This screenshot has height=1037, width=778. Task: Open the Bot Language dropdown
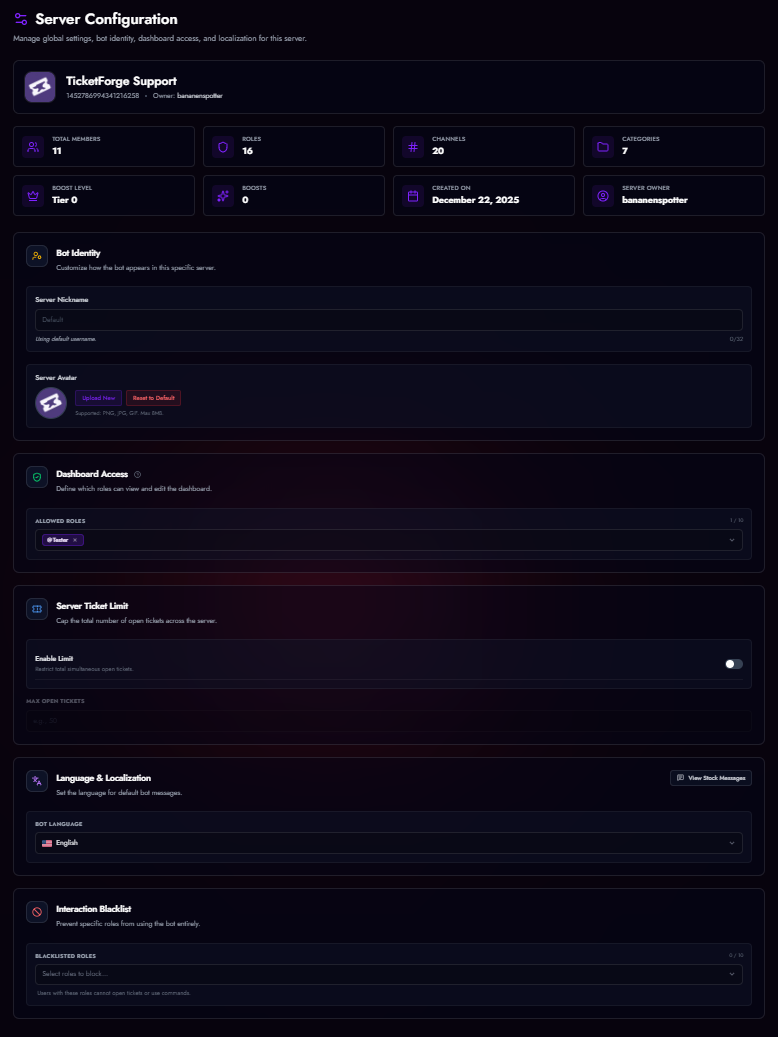click(389, 842)
